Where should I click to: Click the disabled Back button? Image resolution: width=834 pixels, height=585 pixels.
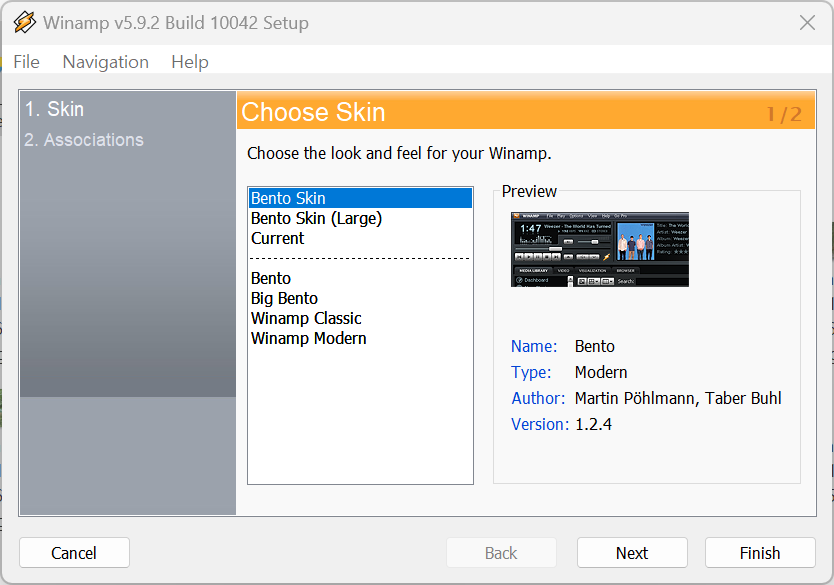point(501,553)
